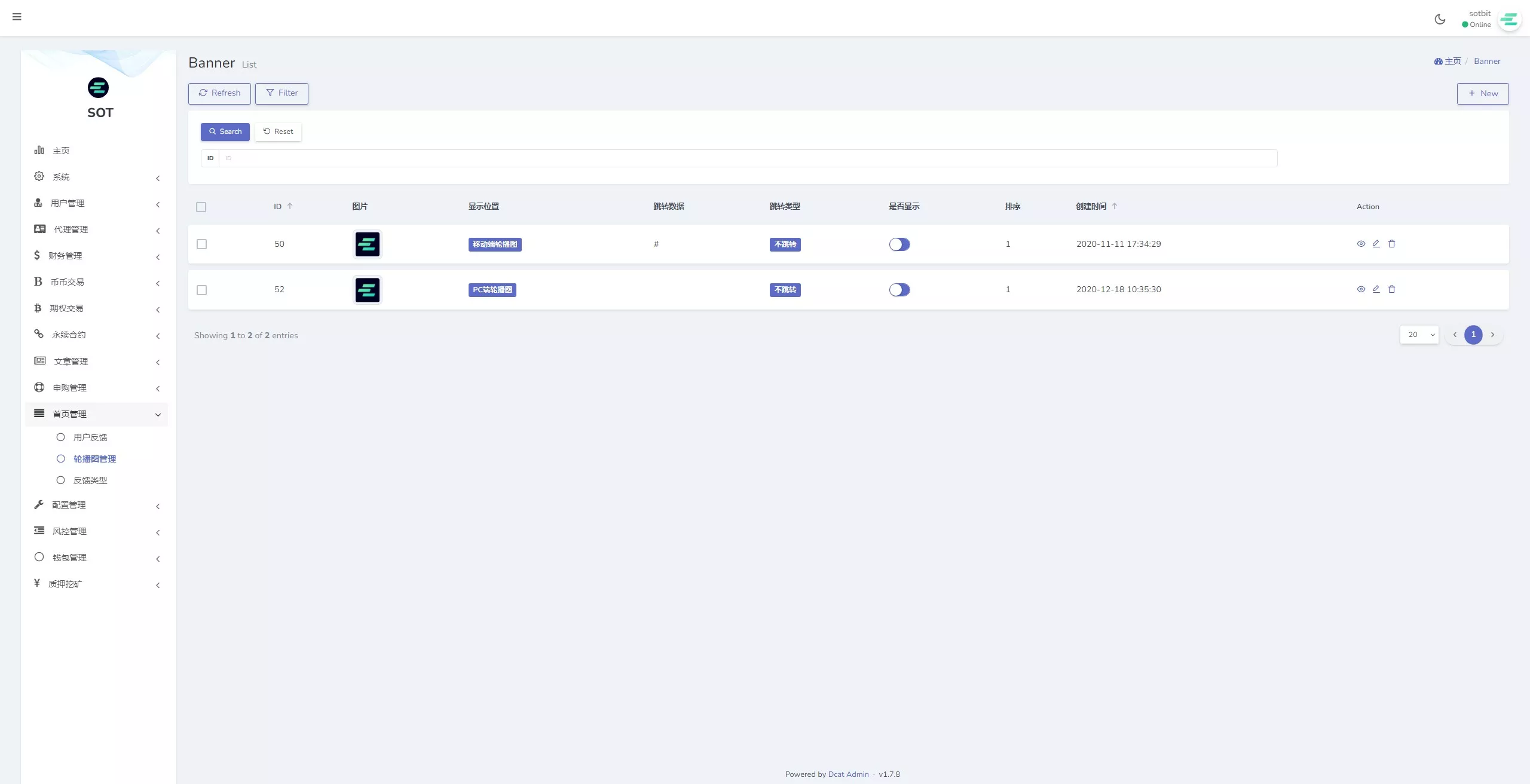The width and height of the screenshot is (1530, 784).
Task: Click the Refresh button
Action: coord(219,93)
